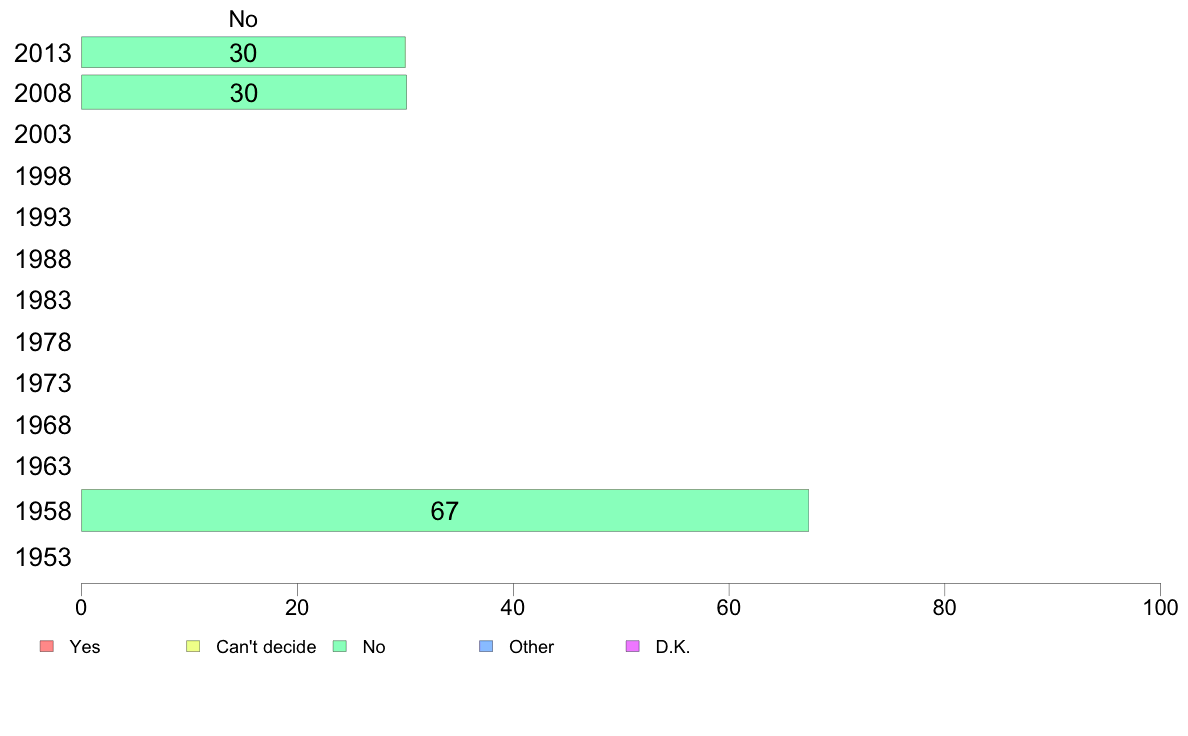Viewport: 1188px width, 736px height.
Task: Click the 'Other' legend text
Action: (x=531, y=647)
